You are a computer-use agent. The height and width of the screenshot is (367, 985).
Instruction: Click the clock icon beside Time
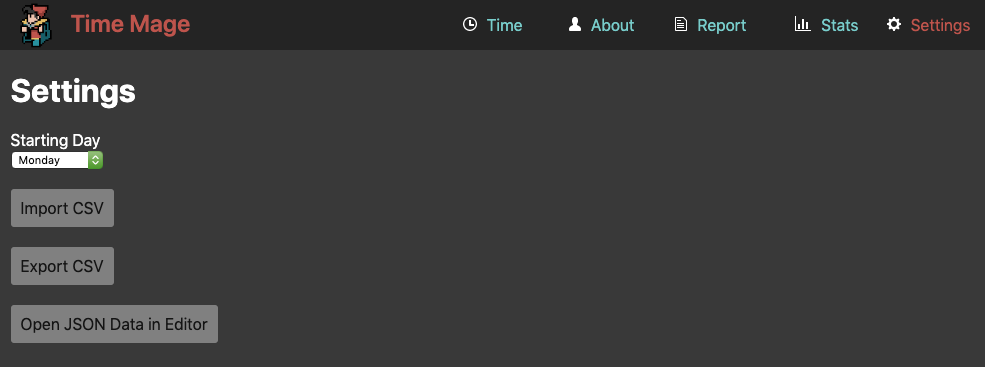pos(470,25)
